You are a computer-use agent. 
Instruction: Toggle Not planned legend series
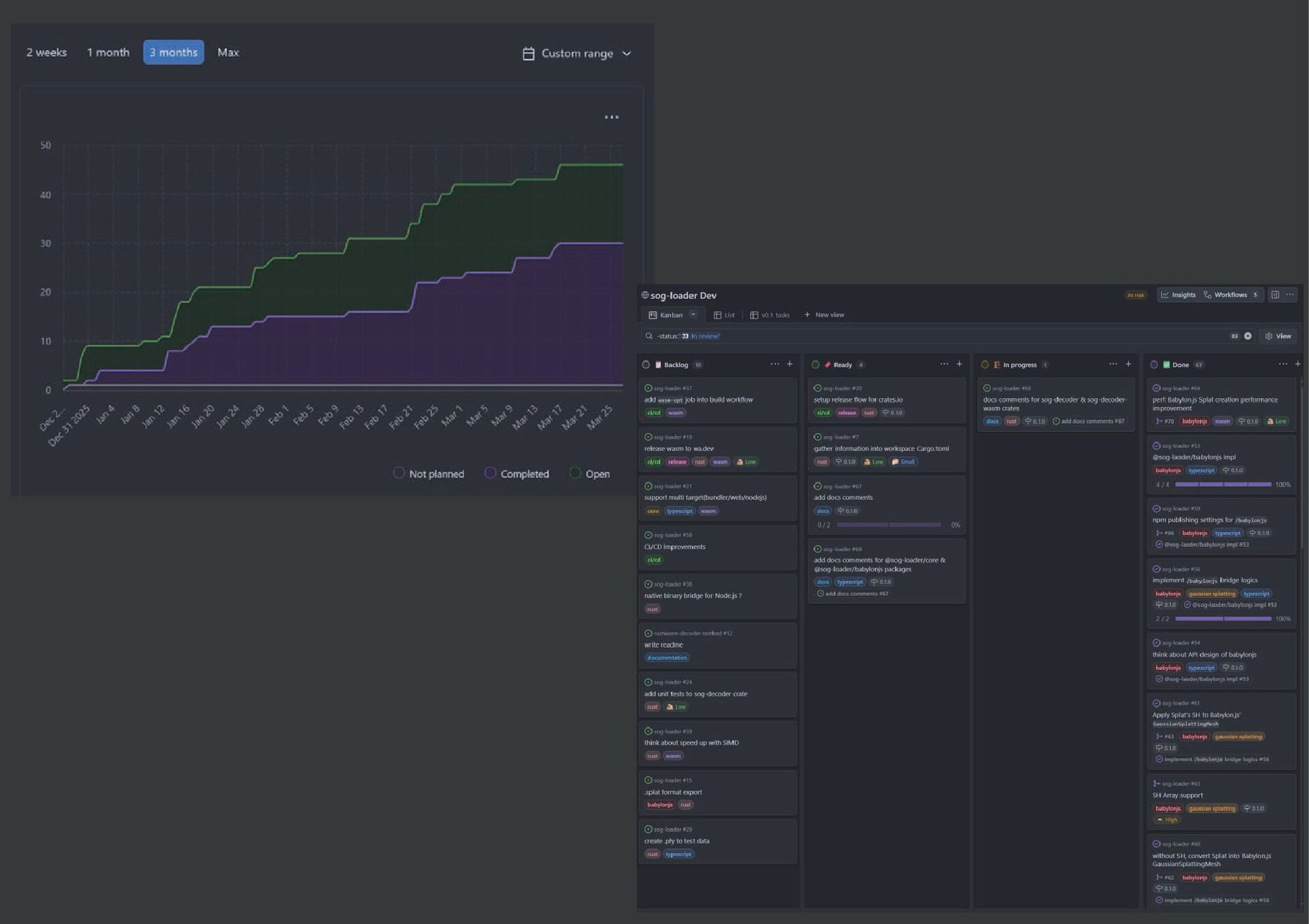400,473
